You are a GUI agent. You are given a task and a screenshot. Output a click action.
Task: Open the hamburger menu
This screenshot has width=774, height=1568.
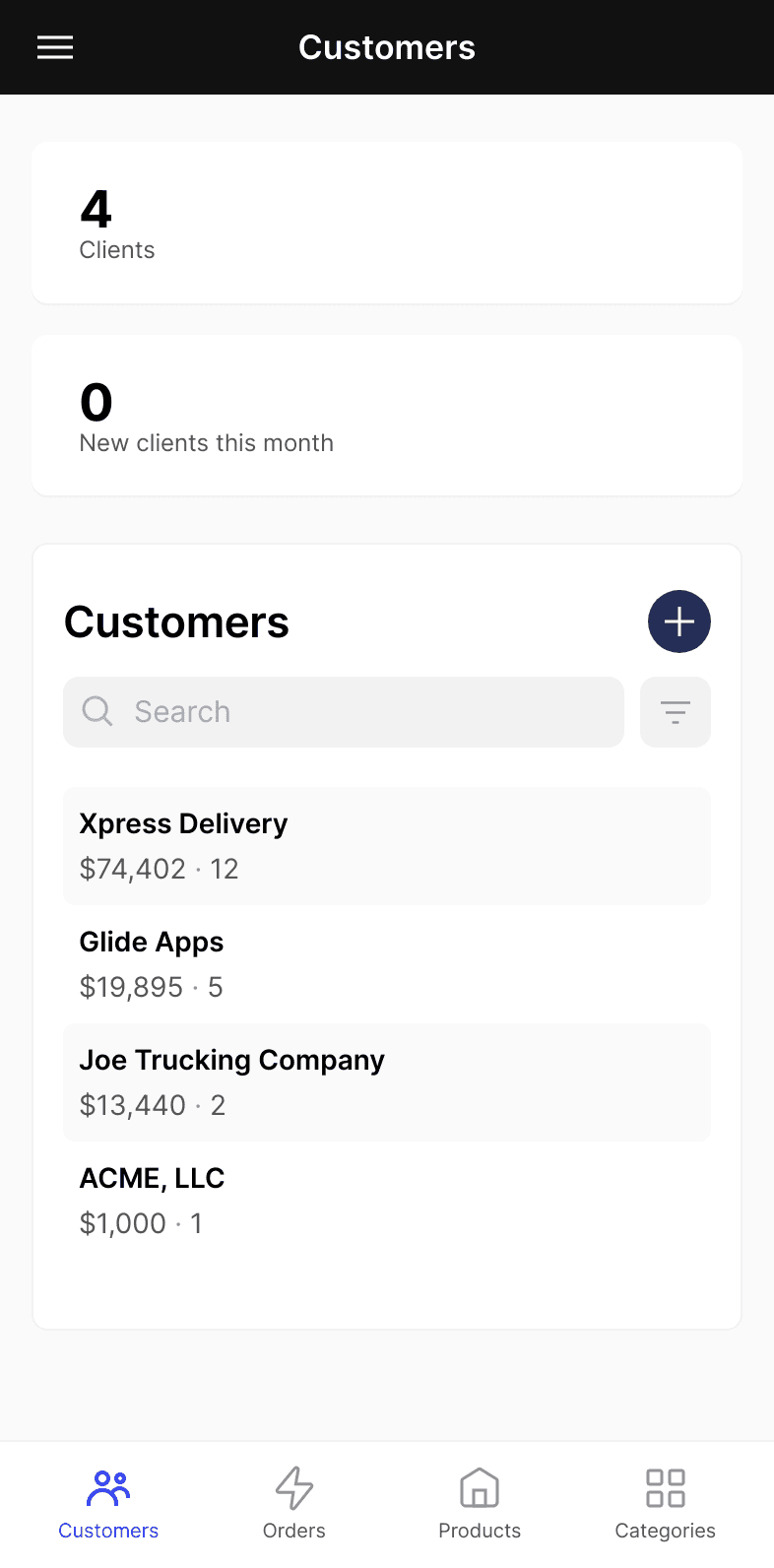(x=55, y=47)
